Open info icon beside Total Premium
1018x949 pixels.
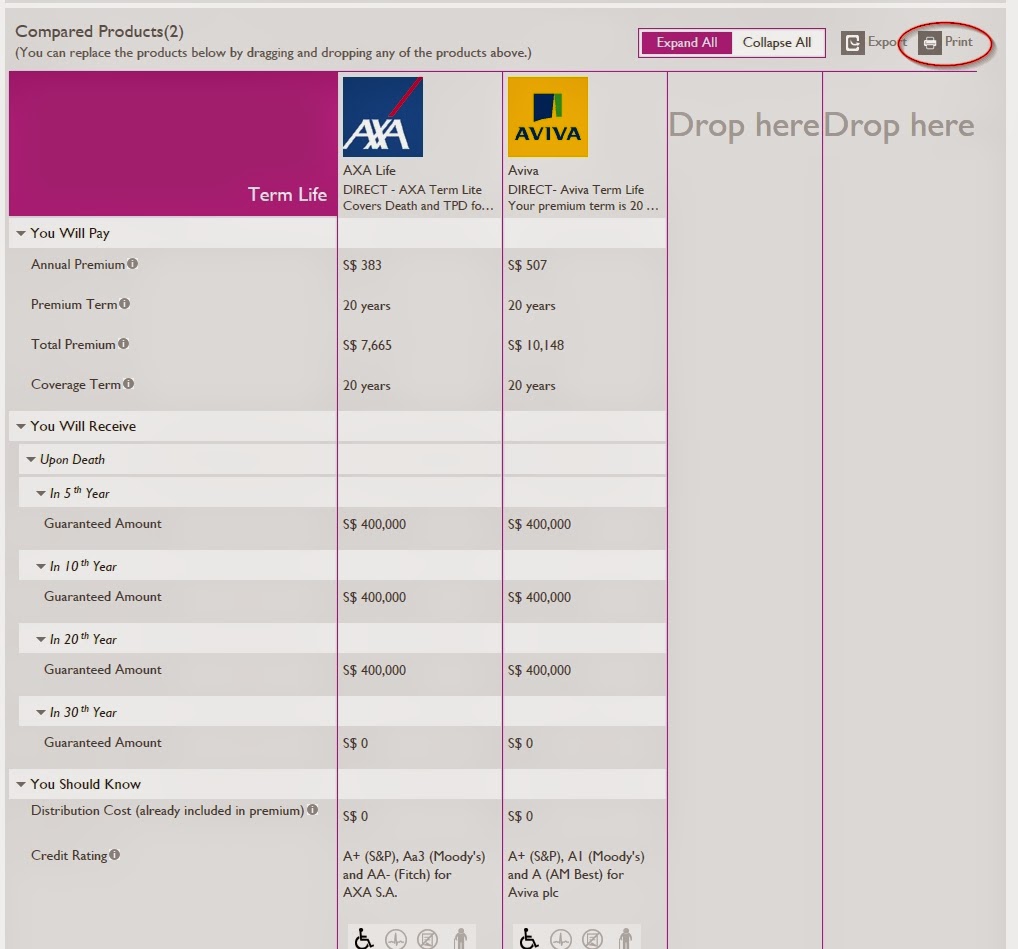(123, 343)
